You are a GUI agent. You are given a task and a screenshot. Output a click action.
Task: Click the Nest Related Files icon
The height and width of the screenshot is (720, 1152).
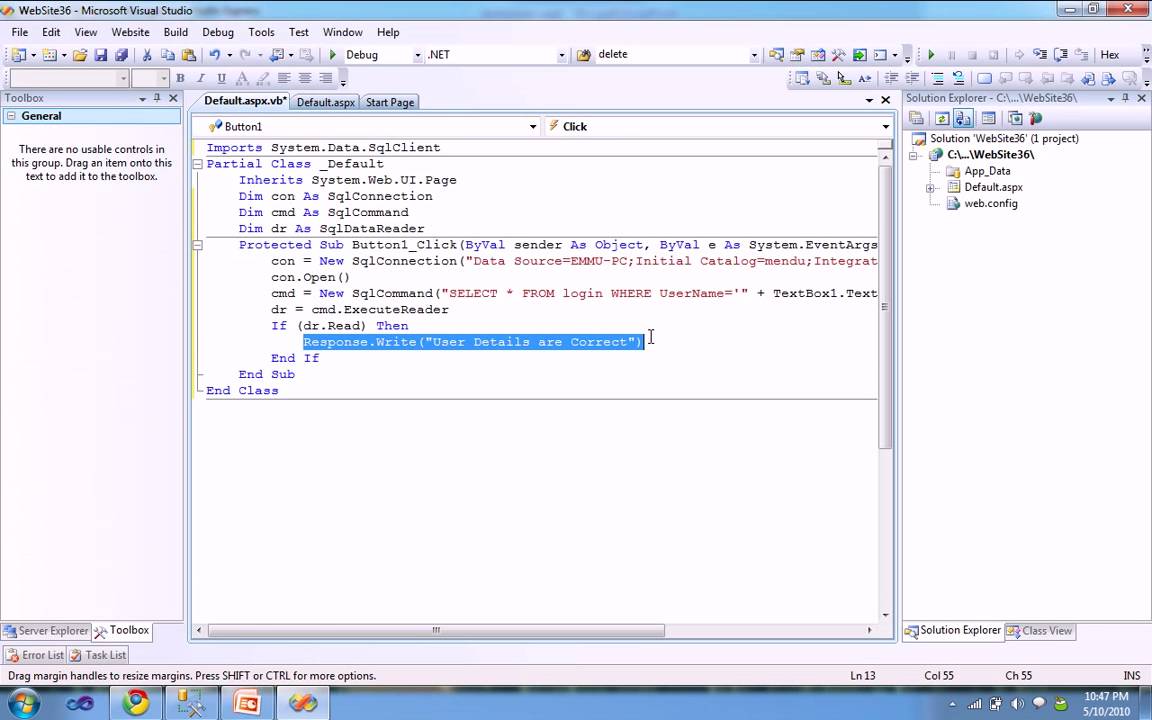click(x=963, y=118)
